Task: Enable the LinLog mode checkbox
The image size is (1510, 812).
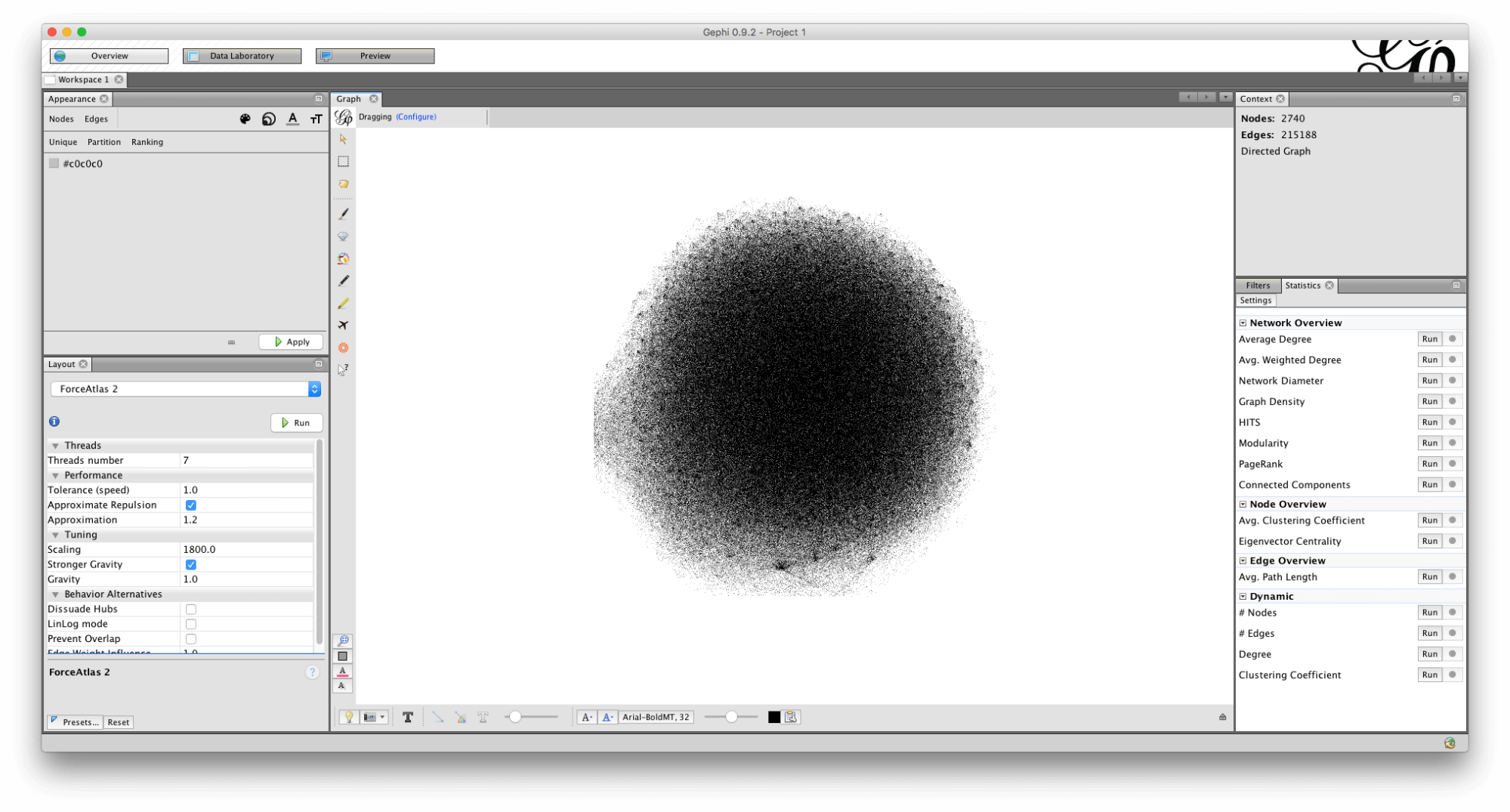Action: [x=191, y=625]
